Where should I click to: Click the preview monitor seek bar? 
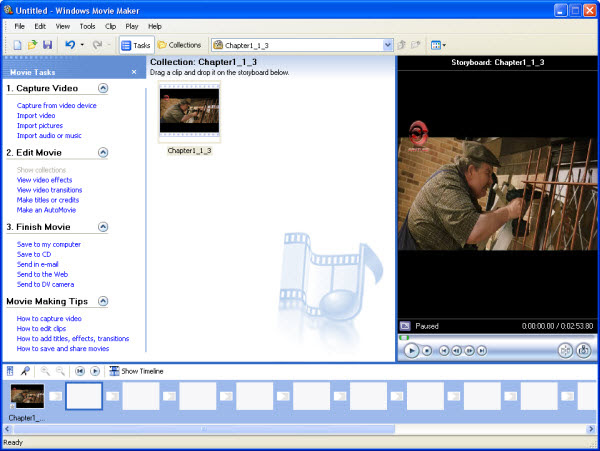coord(497,337)
